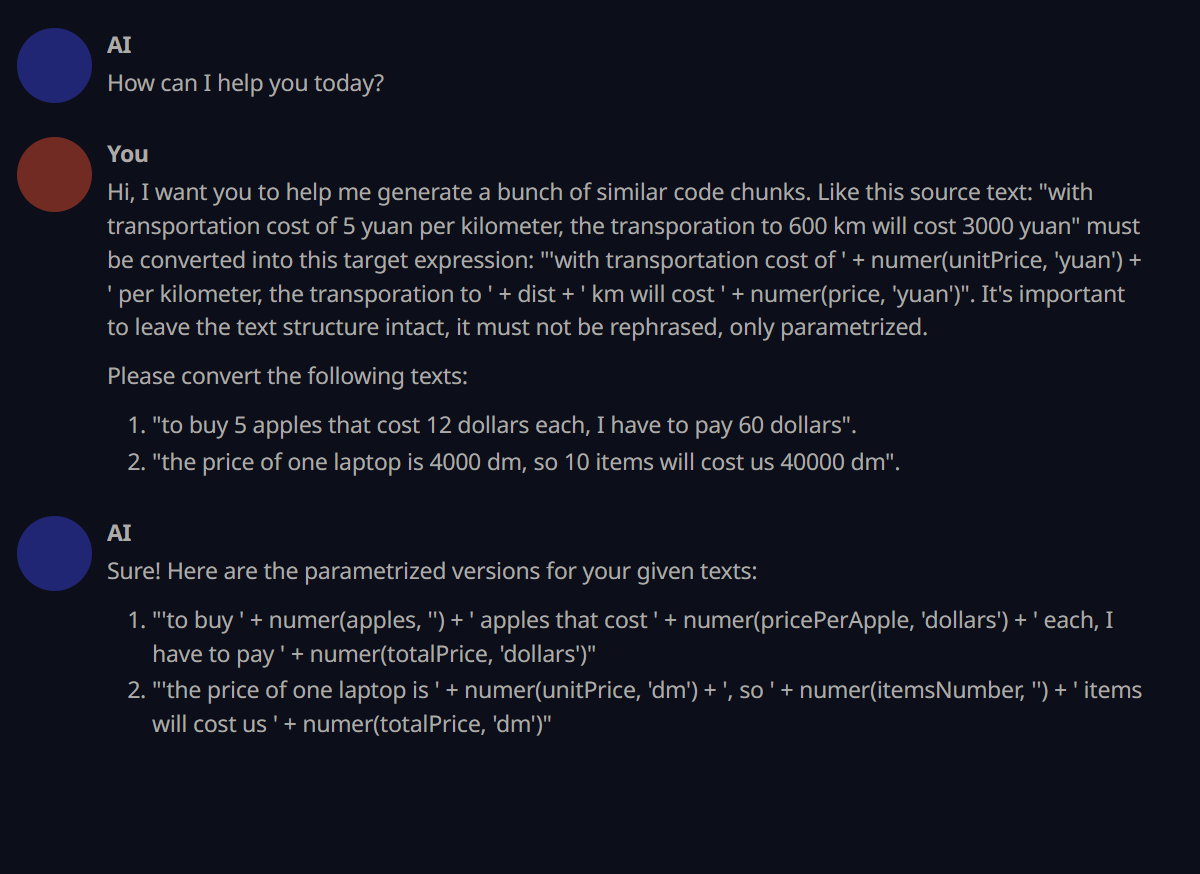
Task: Select the 'AI' name above the greeting
Action: point(119,45)
